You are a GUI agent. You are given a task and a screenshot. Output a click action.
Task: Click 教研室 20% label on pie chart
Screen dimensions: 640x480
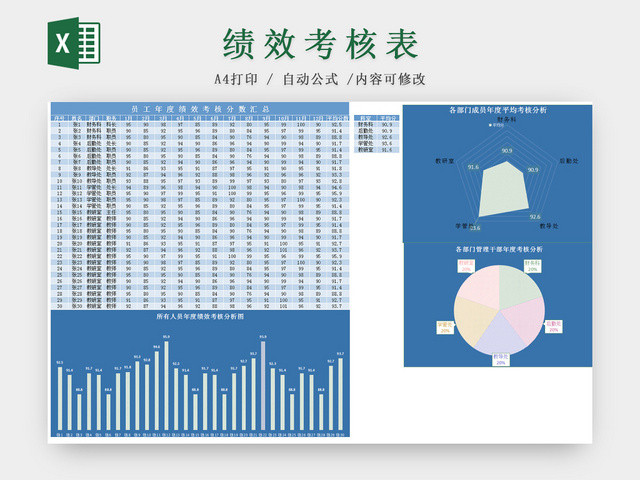[x=466, y=266]
